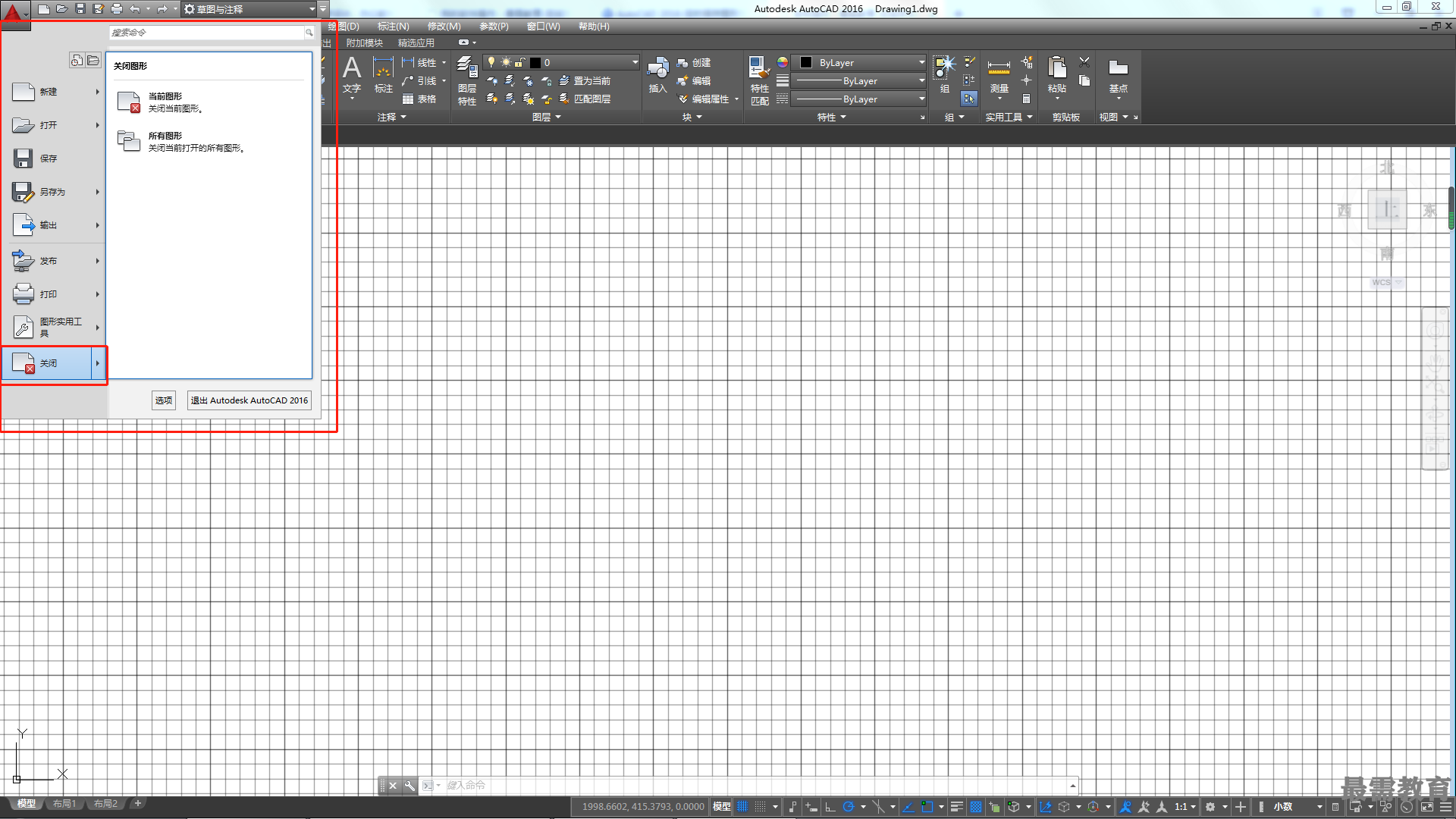Toggle snap mode in status bar
This screenshot has height=819, width=1456.
(761, 807)
